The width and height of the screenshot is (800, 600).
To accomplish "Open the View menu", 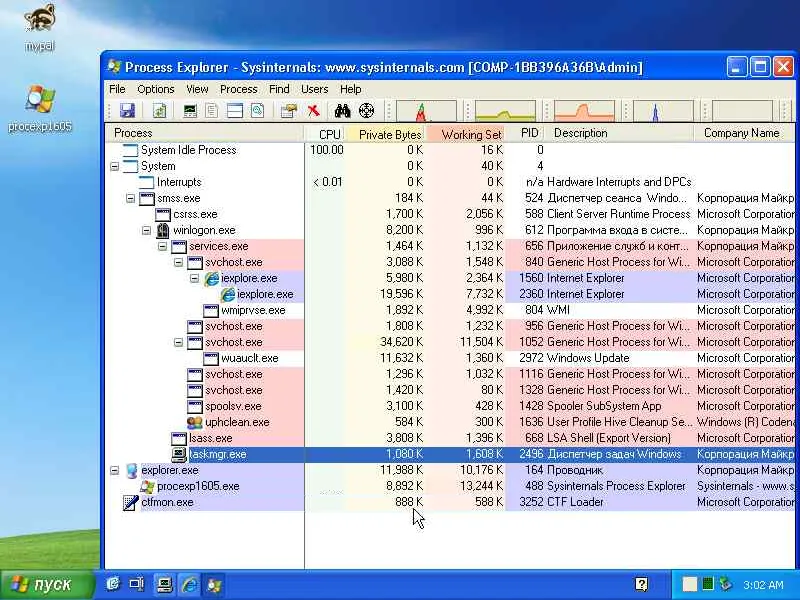I will point(197,89).
